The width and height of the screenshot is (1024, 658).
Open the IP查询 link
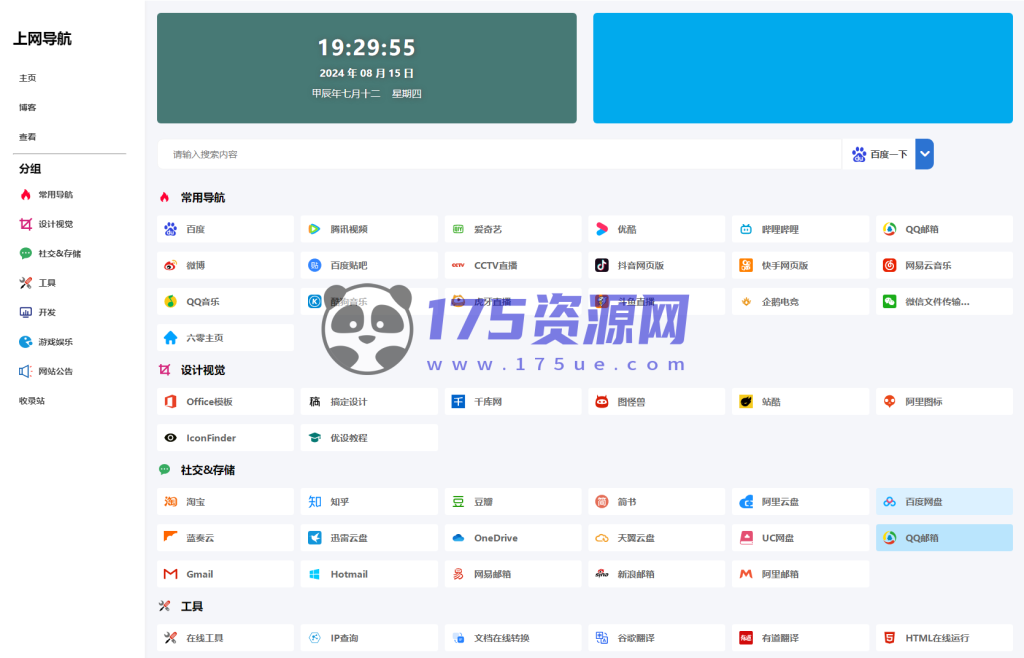tap(369, 638)
